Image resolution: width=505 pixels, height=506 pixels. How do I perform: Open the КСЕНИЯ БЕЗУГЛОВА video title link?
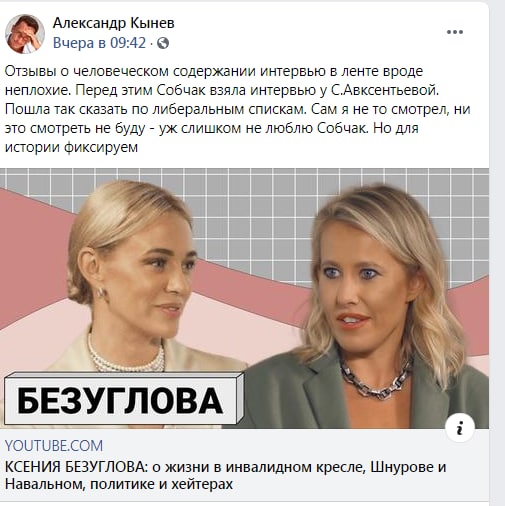[225, 475]
